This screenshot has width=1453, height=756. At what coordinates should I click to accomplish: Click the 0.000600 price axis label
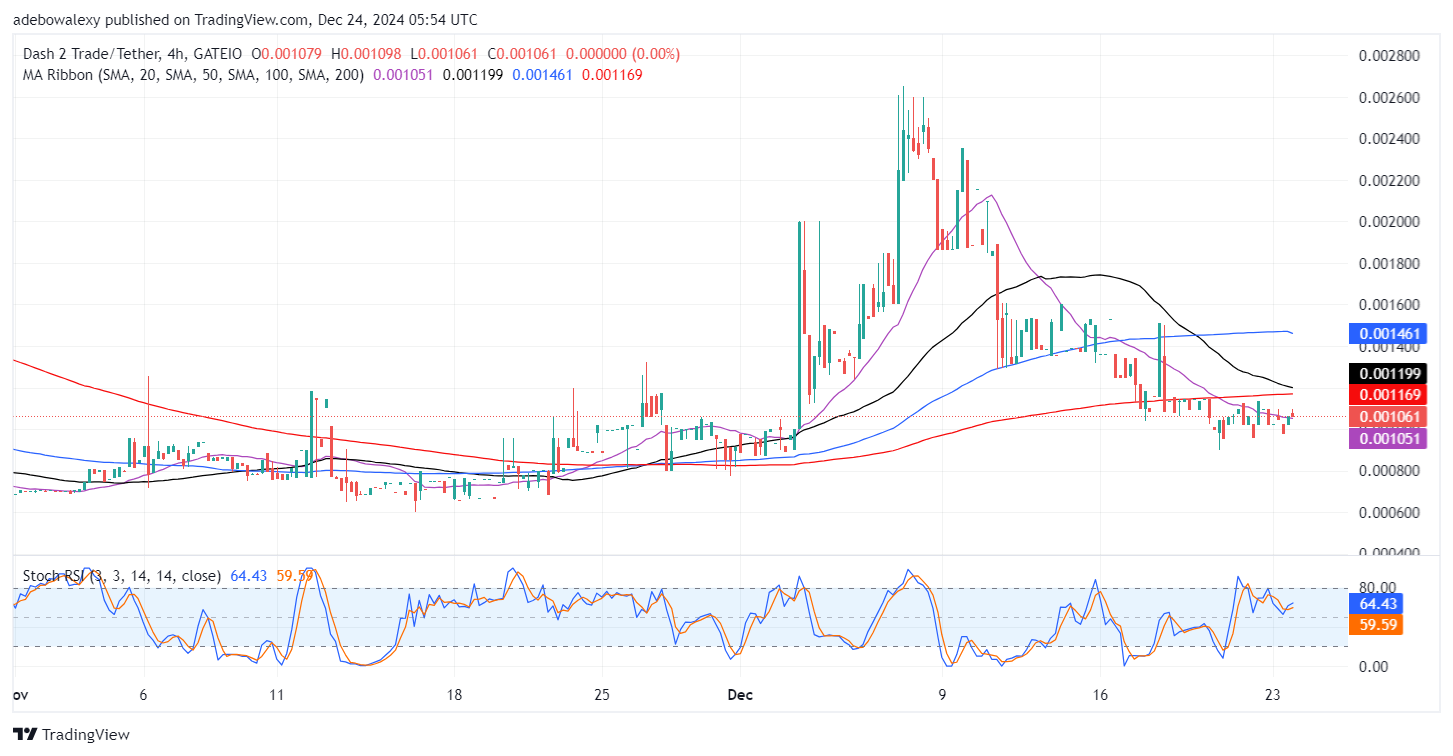coord(1391,512)
